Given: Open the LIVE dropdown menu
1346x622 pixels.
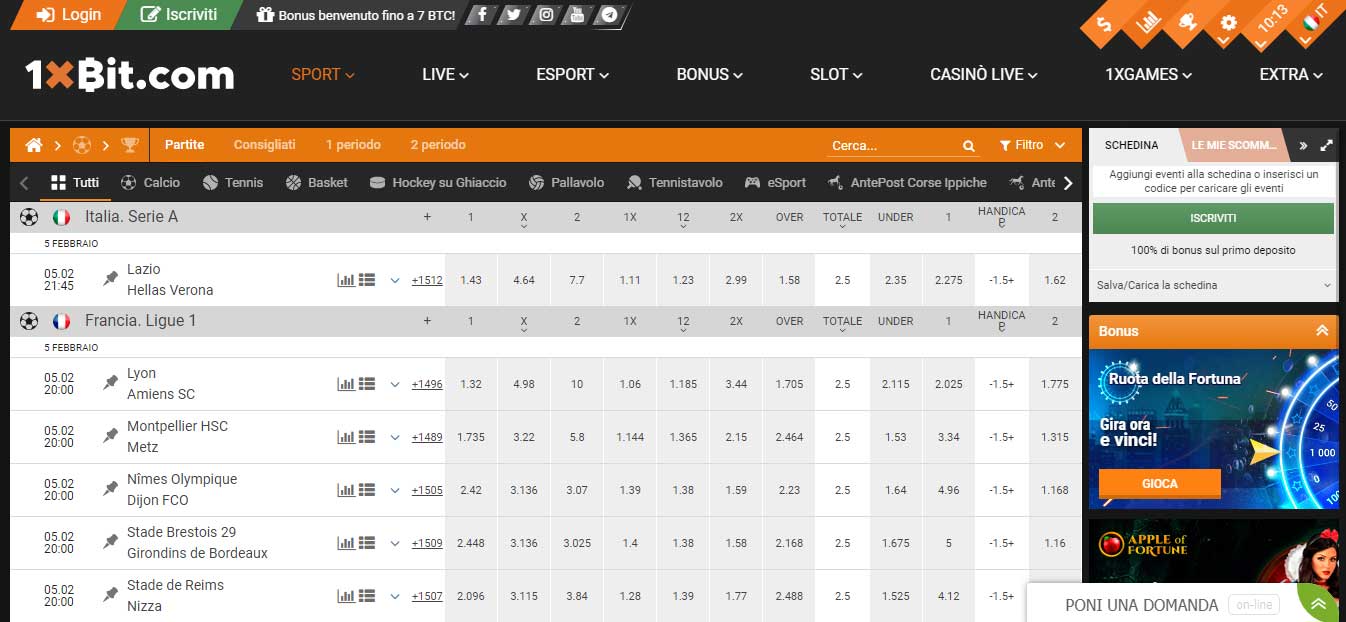Looking at the screenshot, I should [445, 74].
